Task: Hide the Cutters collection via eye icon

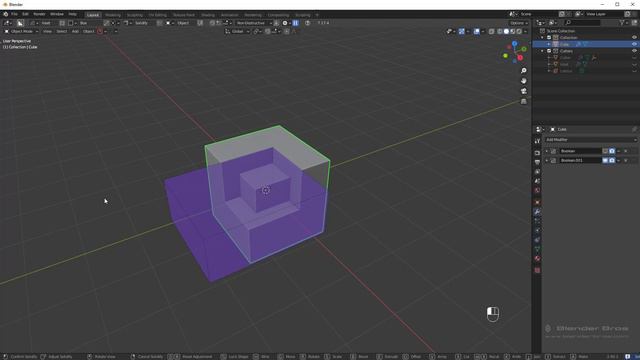Action: [634, 51]
